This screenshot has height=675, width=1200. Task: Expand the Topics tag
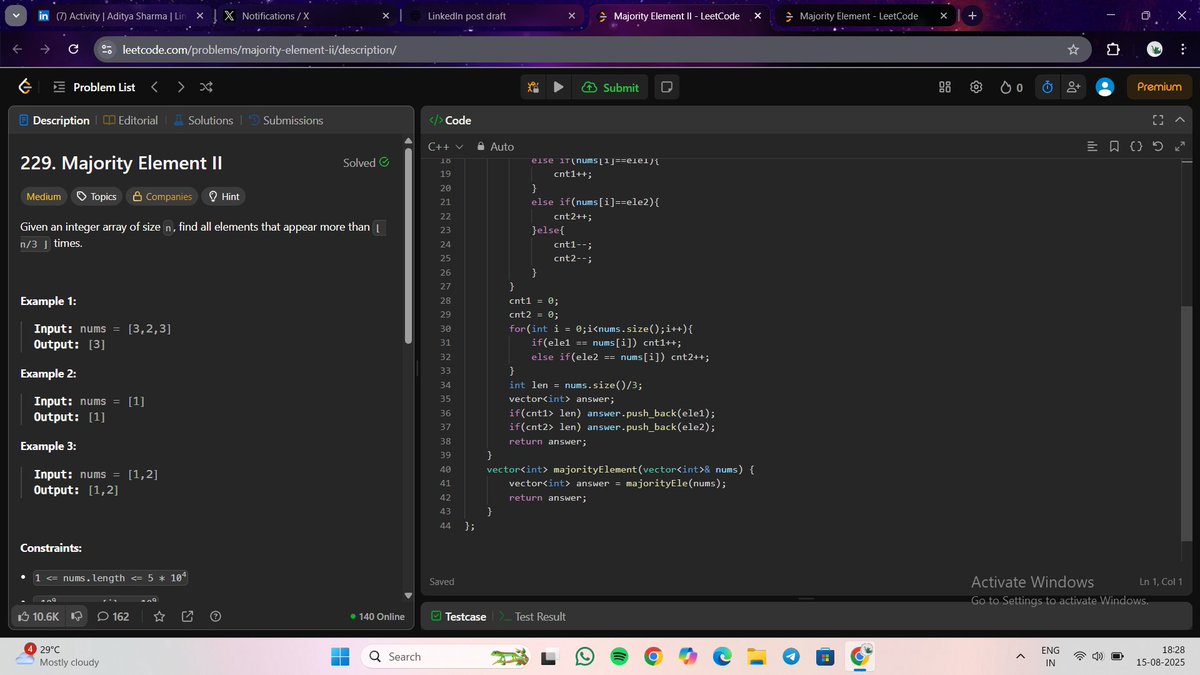point(97,196)
